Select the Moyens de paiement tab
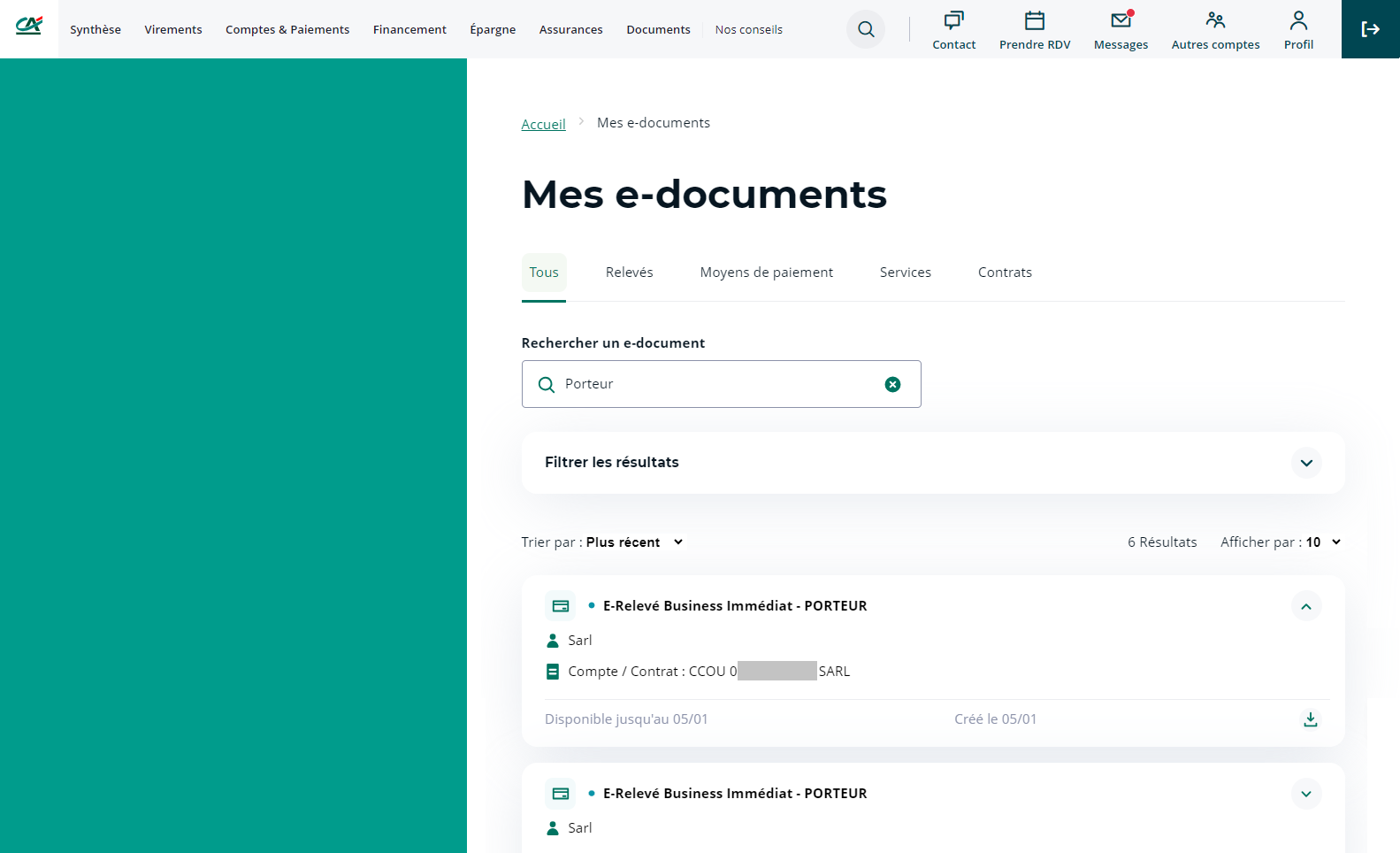The width and height of the screenshot is (1400, 853). pyautogui.click(x=766, y=273)
